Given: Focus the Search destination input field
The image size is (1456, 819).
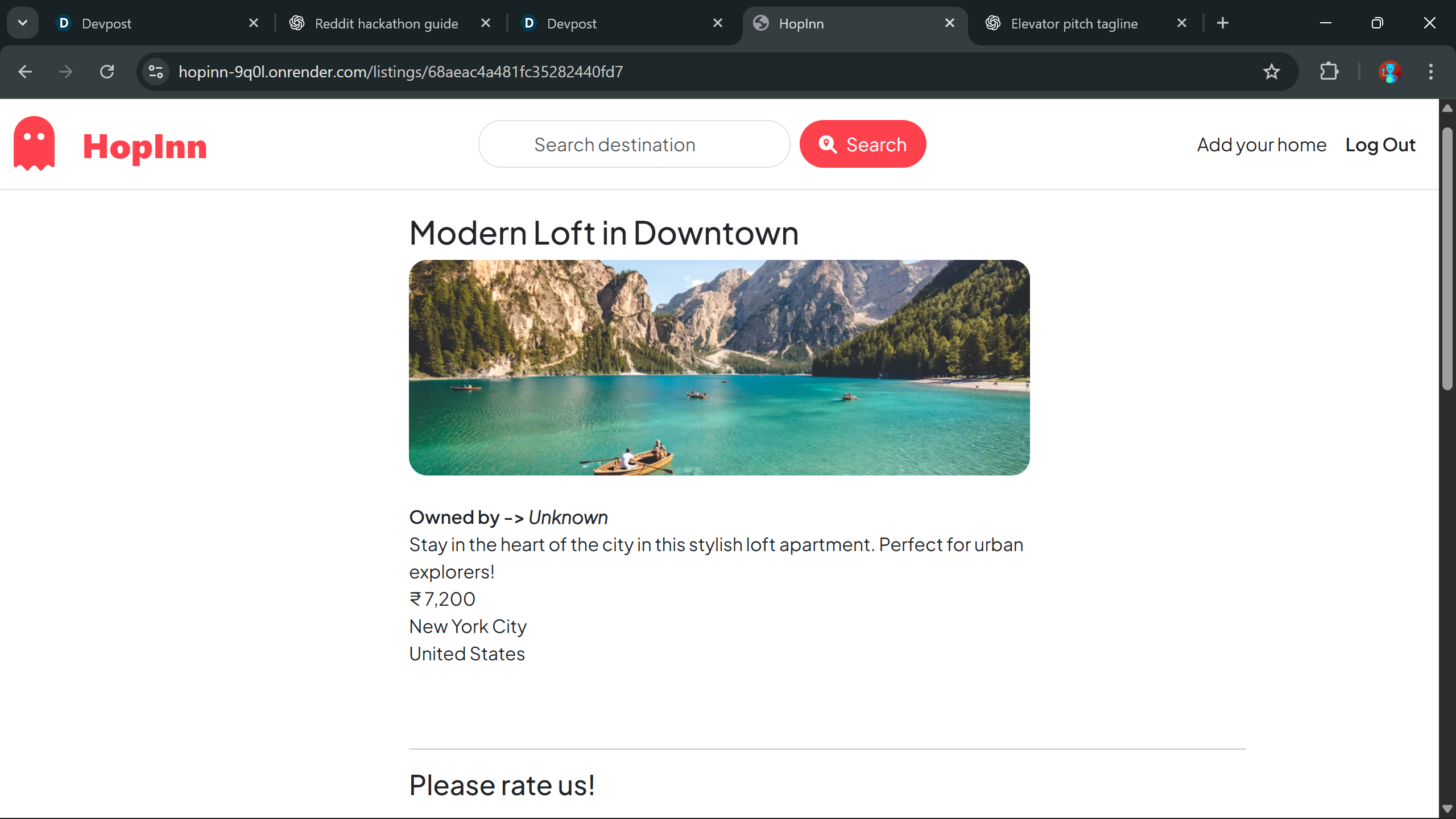Looking at the screenshot, I should (634, 144).
